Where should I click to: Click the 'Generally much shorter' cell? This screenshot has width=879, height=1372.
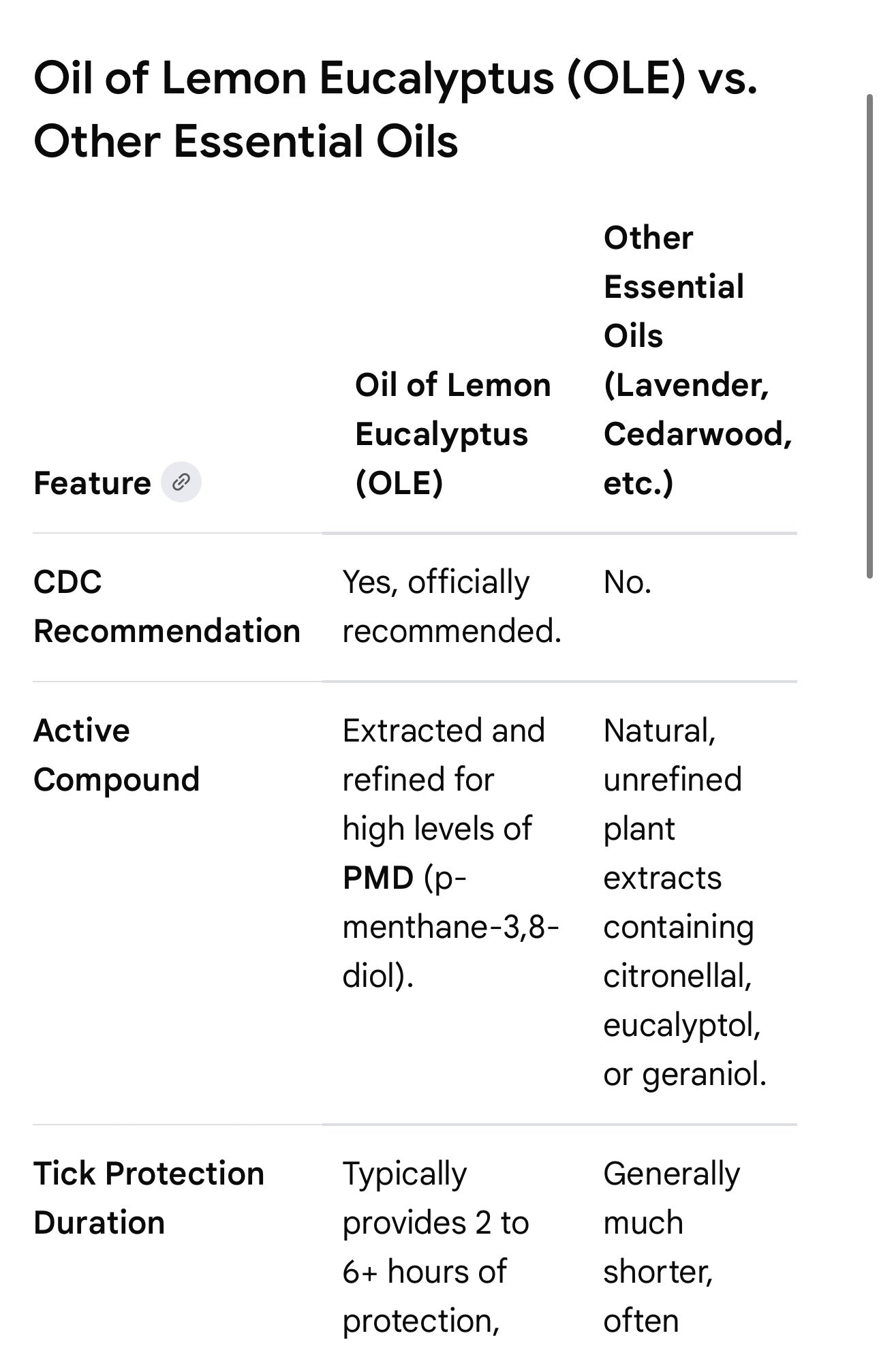[x=672, y=1247]
